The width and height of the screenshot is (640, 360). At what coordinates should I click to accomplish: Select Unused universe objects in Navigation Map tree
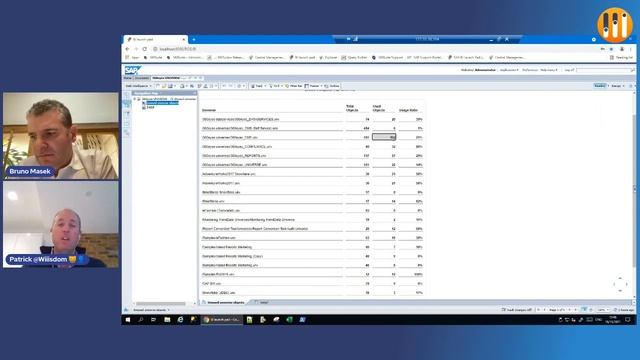click(x=162, y=103)
